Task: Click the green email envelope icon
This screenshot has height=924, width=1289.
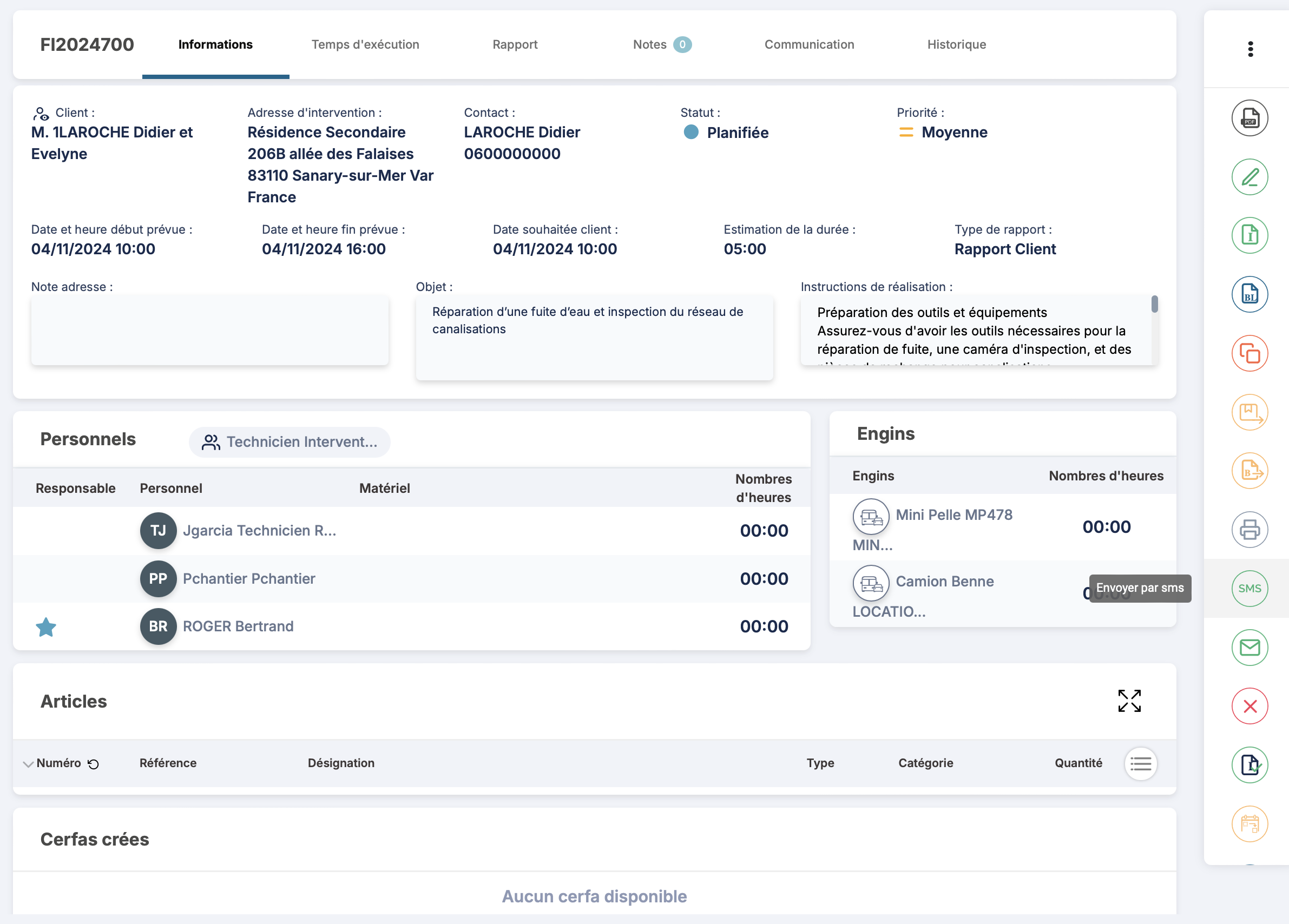Action: 1249,647
